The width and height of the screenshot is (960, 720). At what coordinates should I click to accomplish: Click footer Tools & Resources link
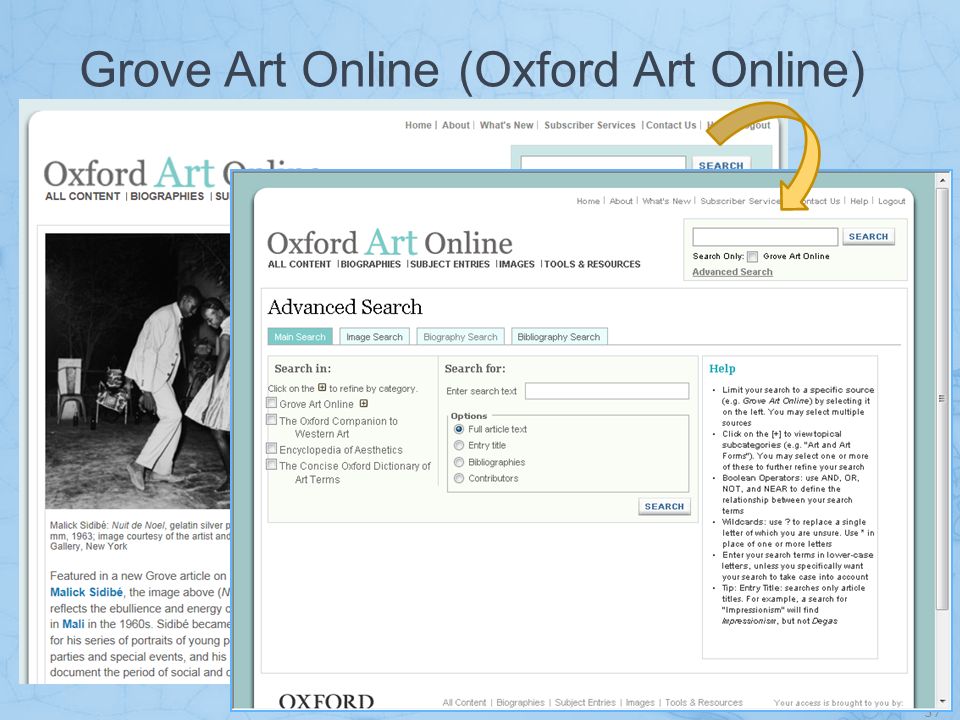click(x=703, y=702)
